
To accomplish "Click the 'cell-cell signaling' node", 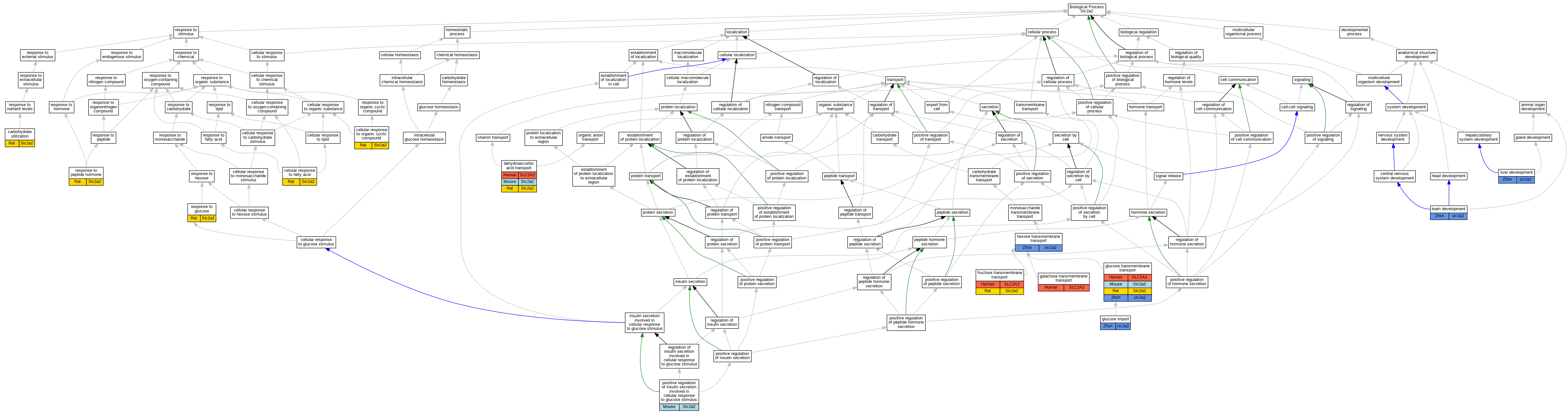I will pos(1297,107).
